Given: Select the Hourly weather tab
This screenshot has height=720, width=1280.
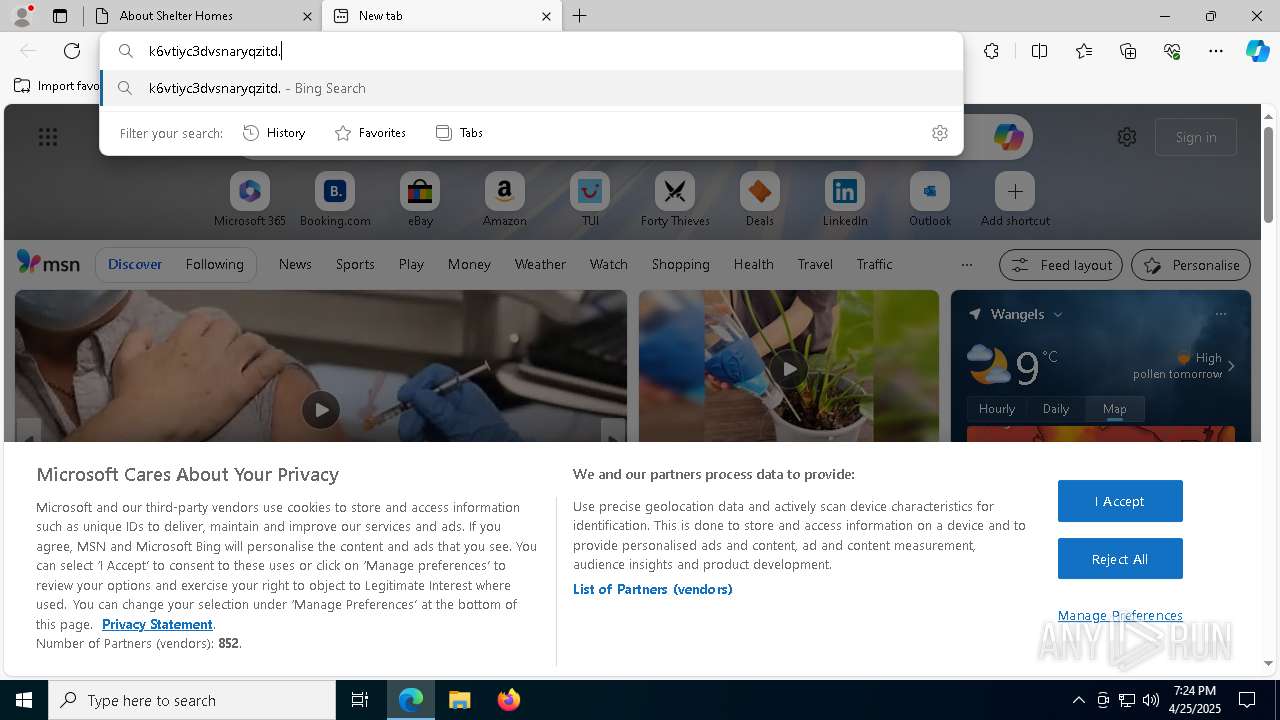Looking at the screenshot, I should click(997, 409).
